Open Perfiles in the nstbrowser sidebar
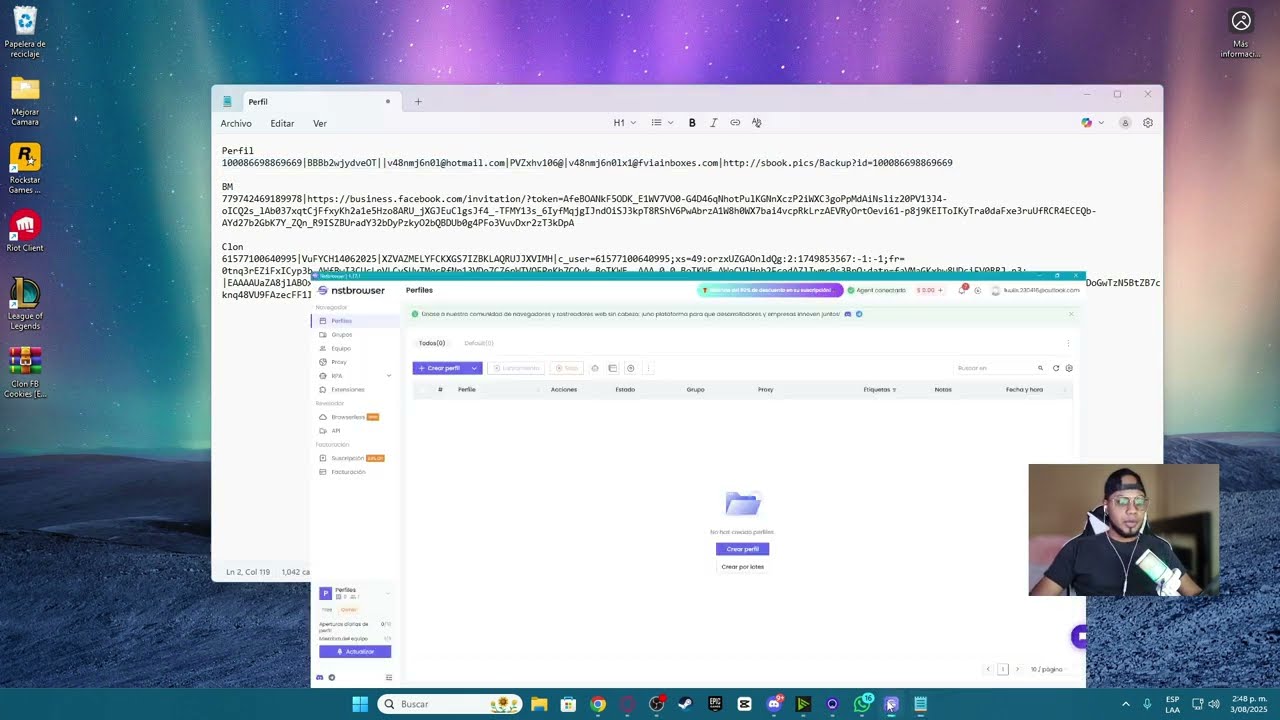 tap(355, 321)
